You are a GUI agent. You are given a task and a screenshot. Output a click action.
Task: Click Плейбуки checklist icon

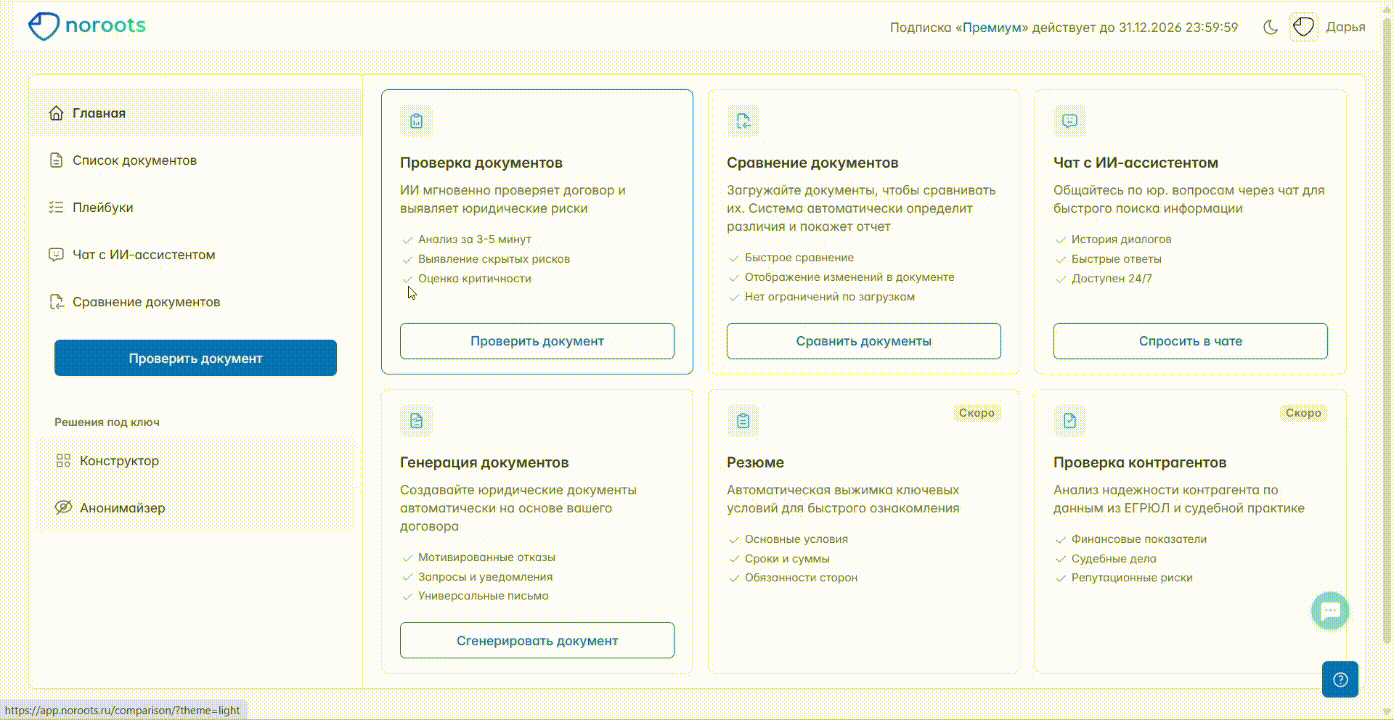click(x=56, y=207)
